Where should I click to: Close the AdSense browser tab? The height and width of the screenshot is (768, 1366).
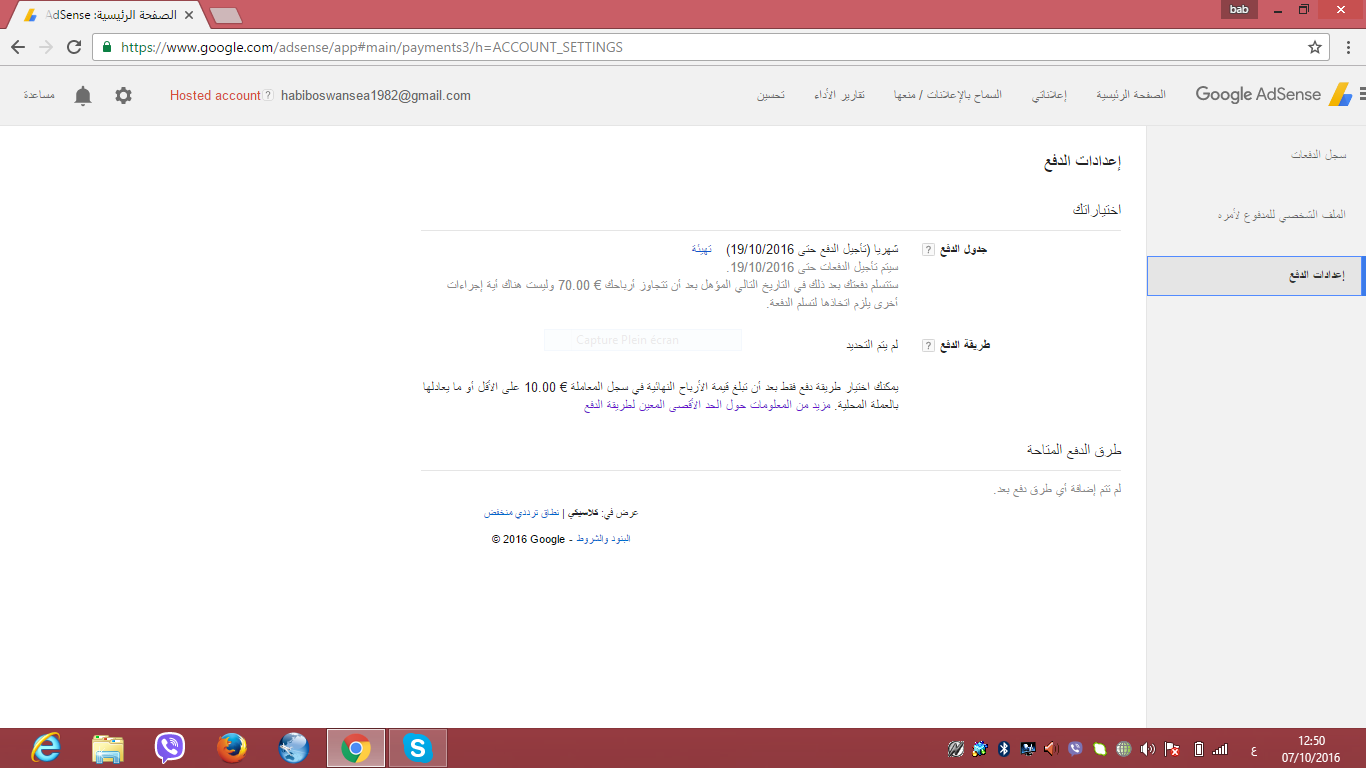[x=189, y=15]
